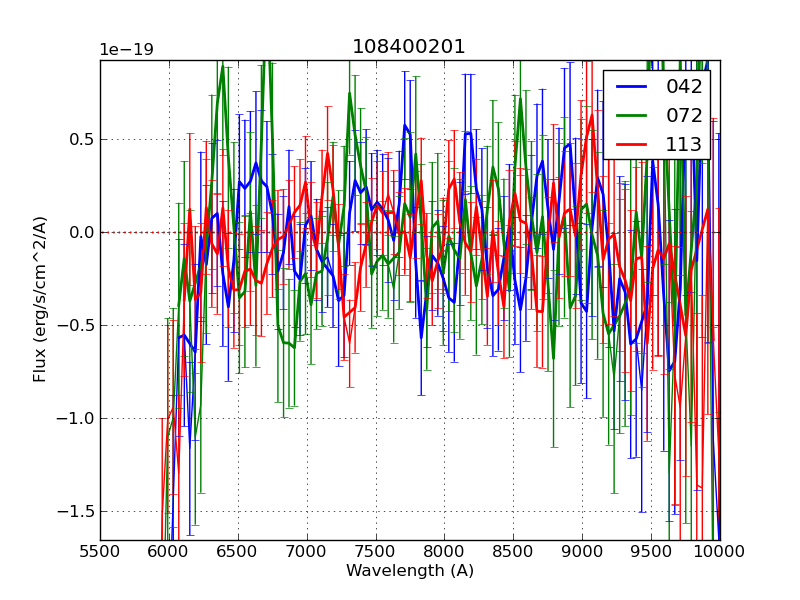The height and width of the screenshot is (600, 800).
Task: Select the 072 legend entry label
Action: pos(684,115)
